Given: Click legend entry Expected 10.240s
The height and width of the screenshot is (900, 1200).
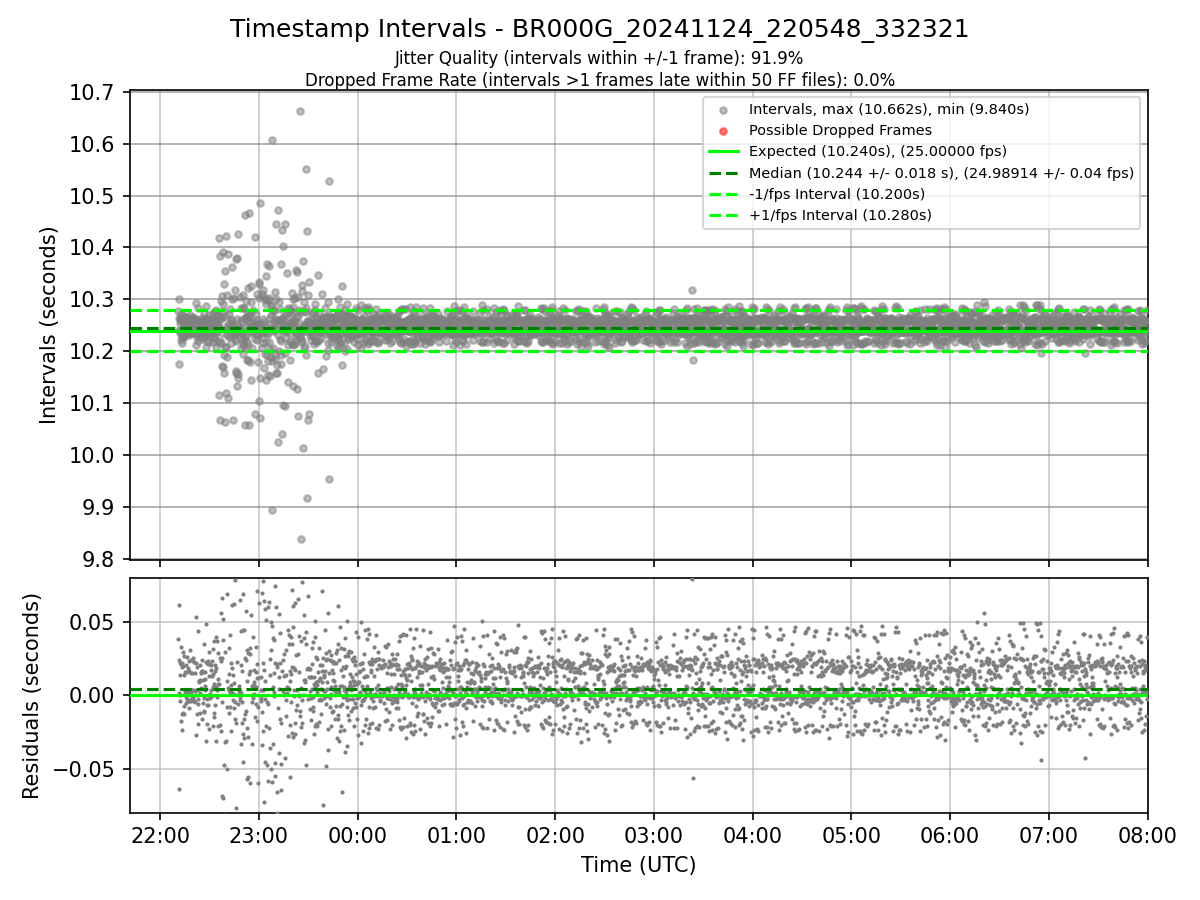Looking at the screenshot, I should [x=877, y=152].
